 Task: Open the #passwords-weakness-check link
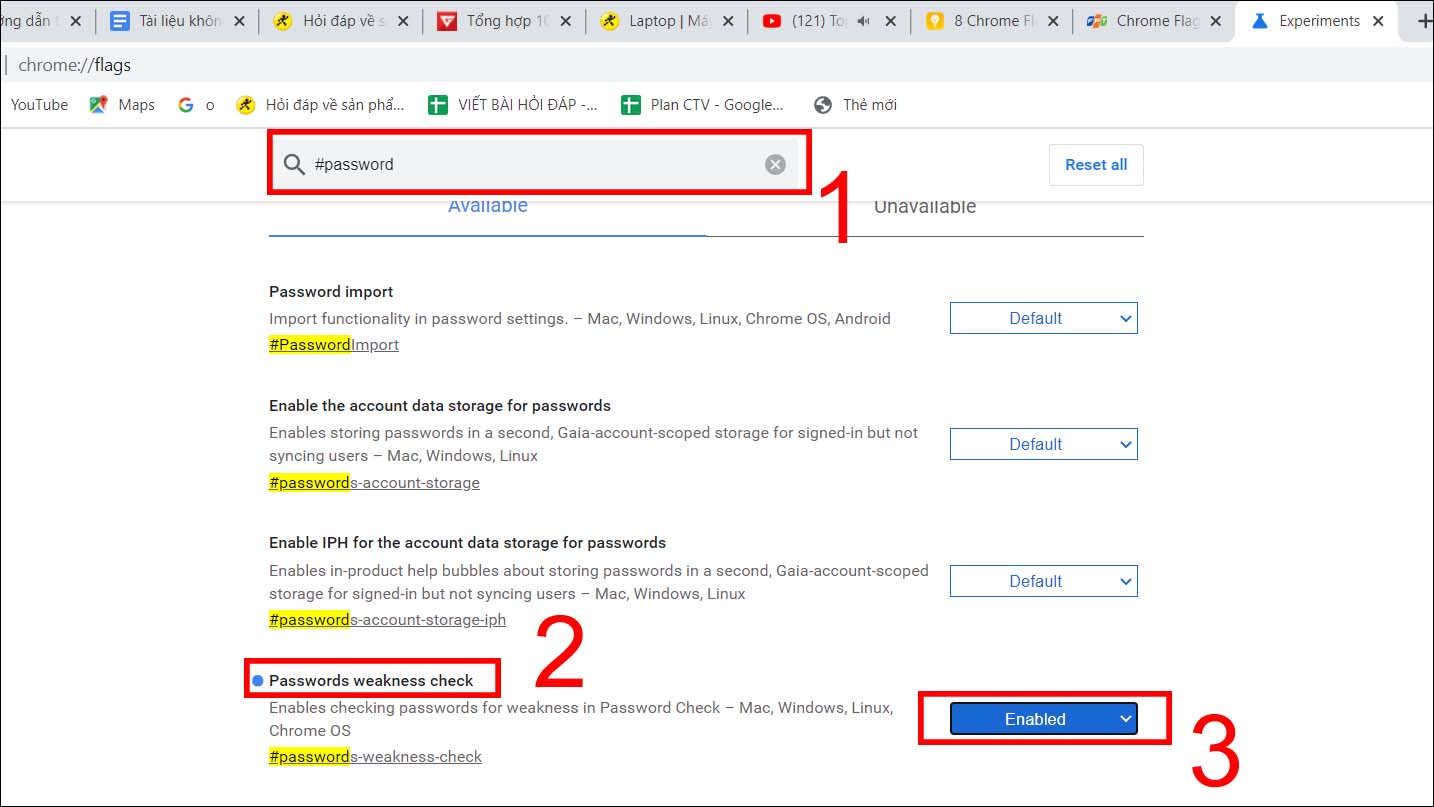[x=375, y=757]
